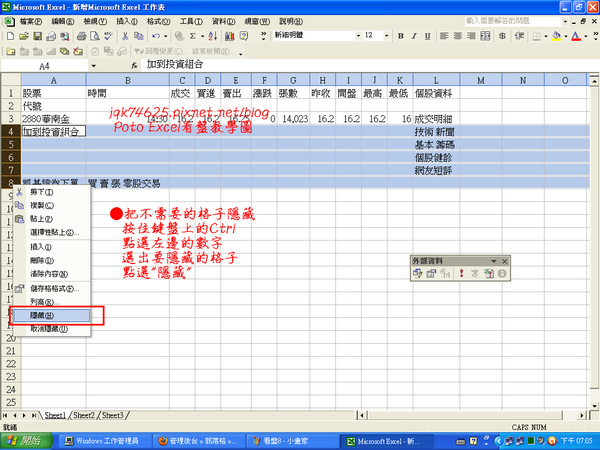
Task: Select 隱藏 in the context menu
Action: click(x=52, y=316)
